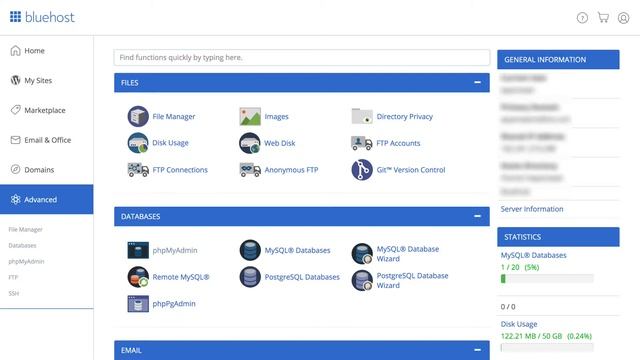The height and width of the screenshot is (360, 640).
Task: Click the STATISTICS panel header
Action: tap(558, 237)
